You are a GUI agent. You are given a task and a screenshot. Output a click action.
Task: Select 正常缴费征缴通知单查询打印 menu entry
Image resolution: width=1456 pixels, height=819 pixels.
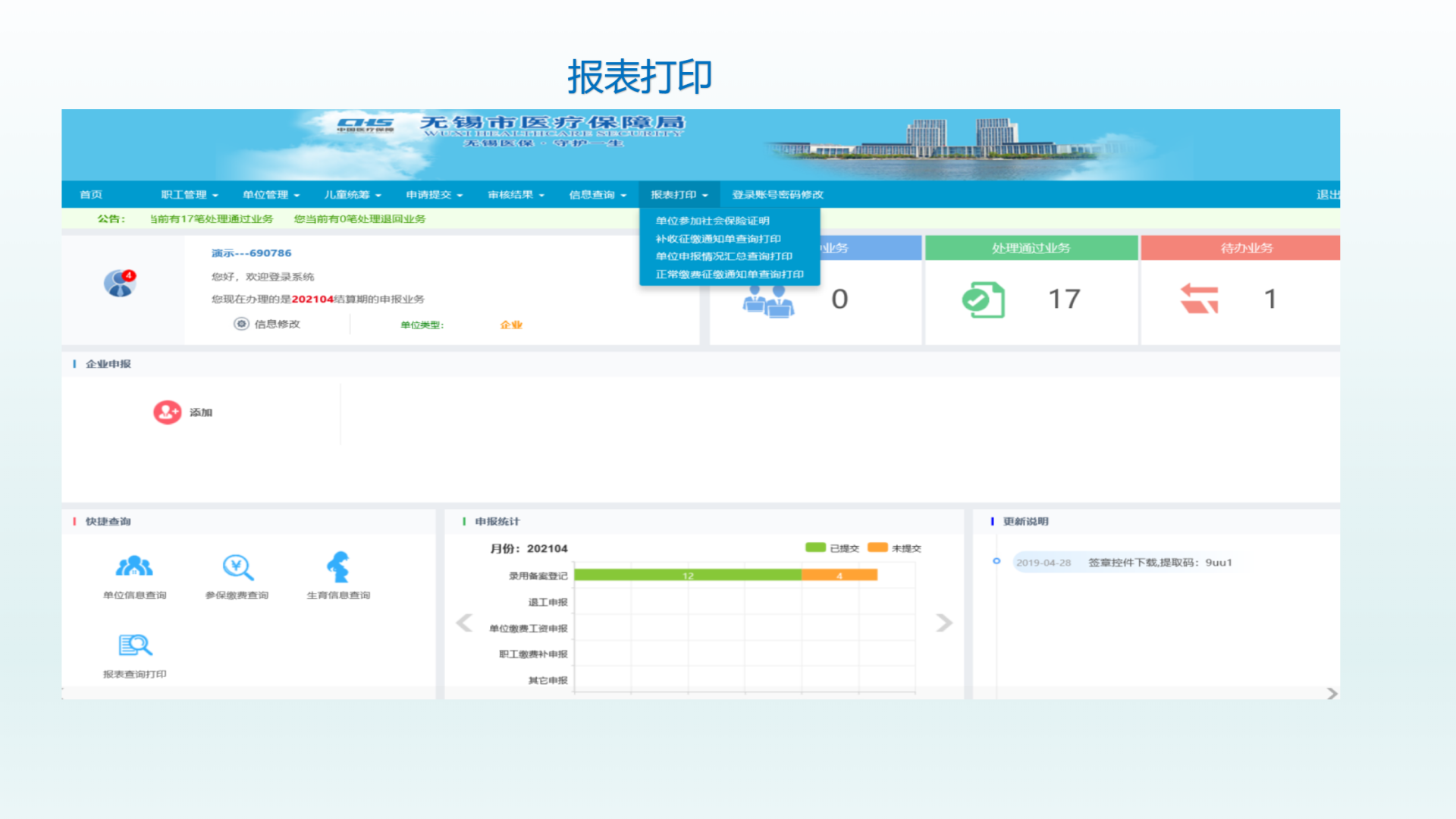coord(729,275)
